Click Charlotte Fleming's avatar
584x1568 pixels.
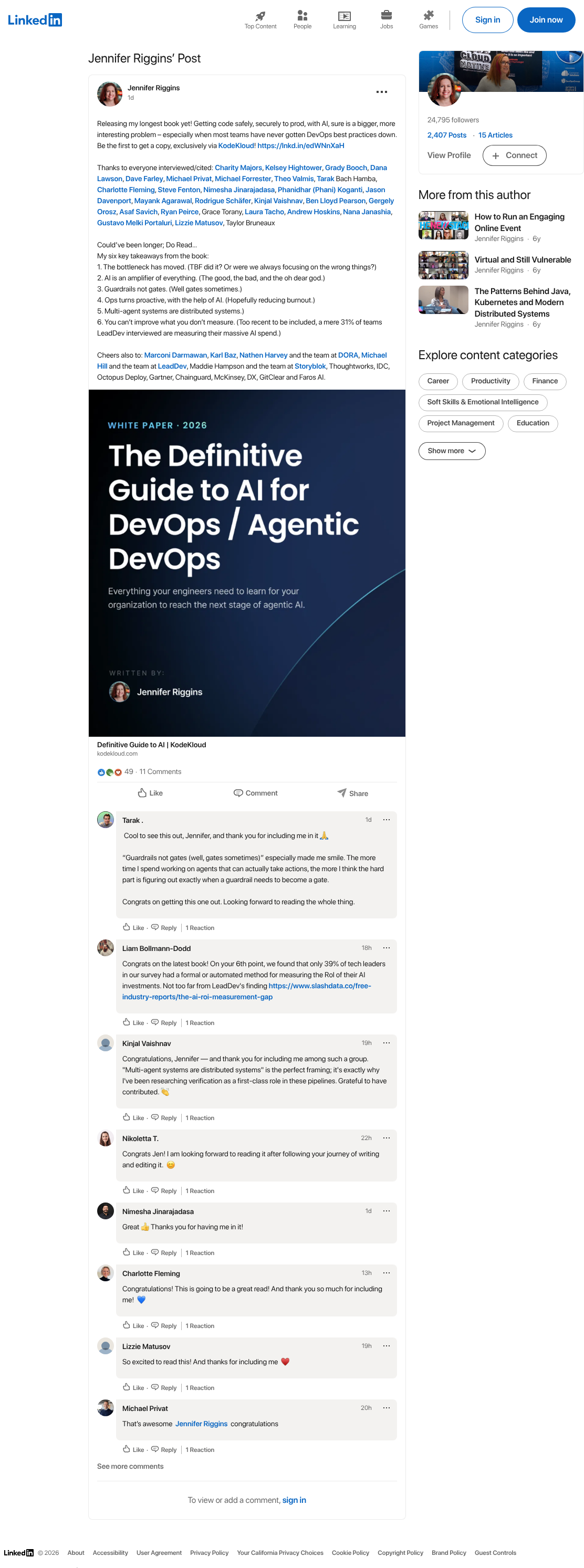pos(106,1273)
